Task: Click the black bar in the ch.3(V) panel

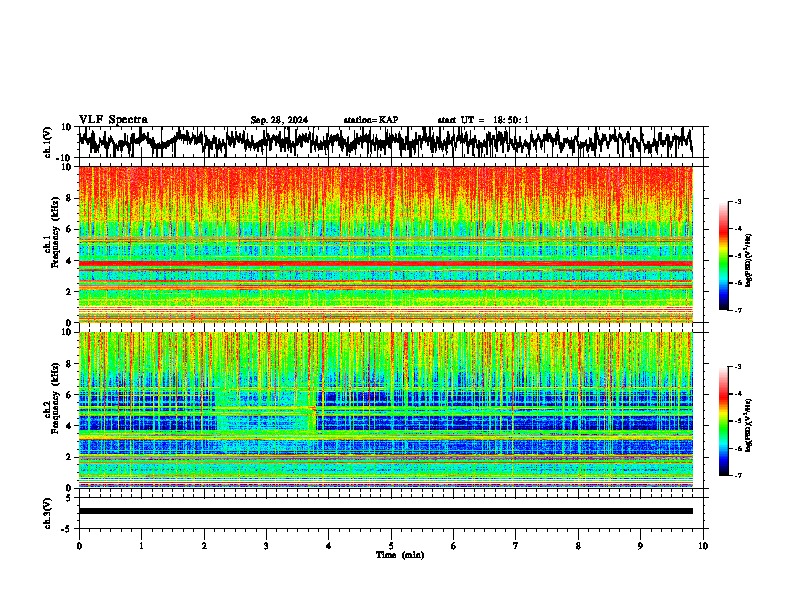Action: (385, 511)
